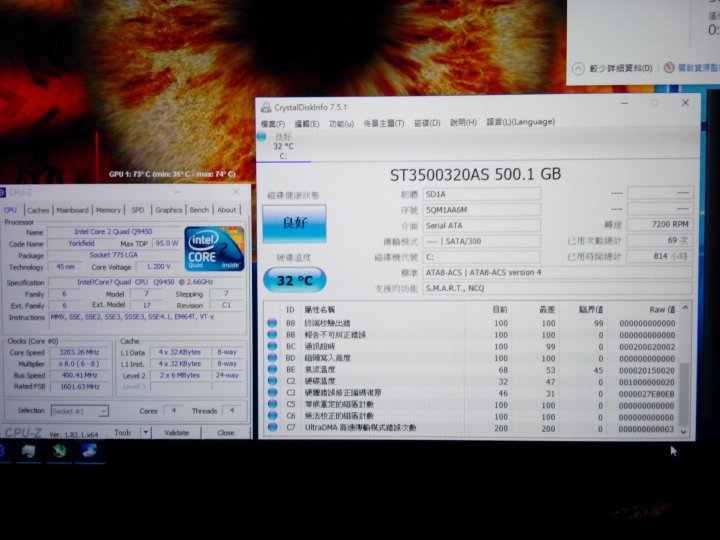Click raw value 0000027E80EB in C3 row

click(x=647, y=394)
